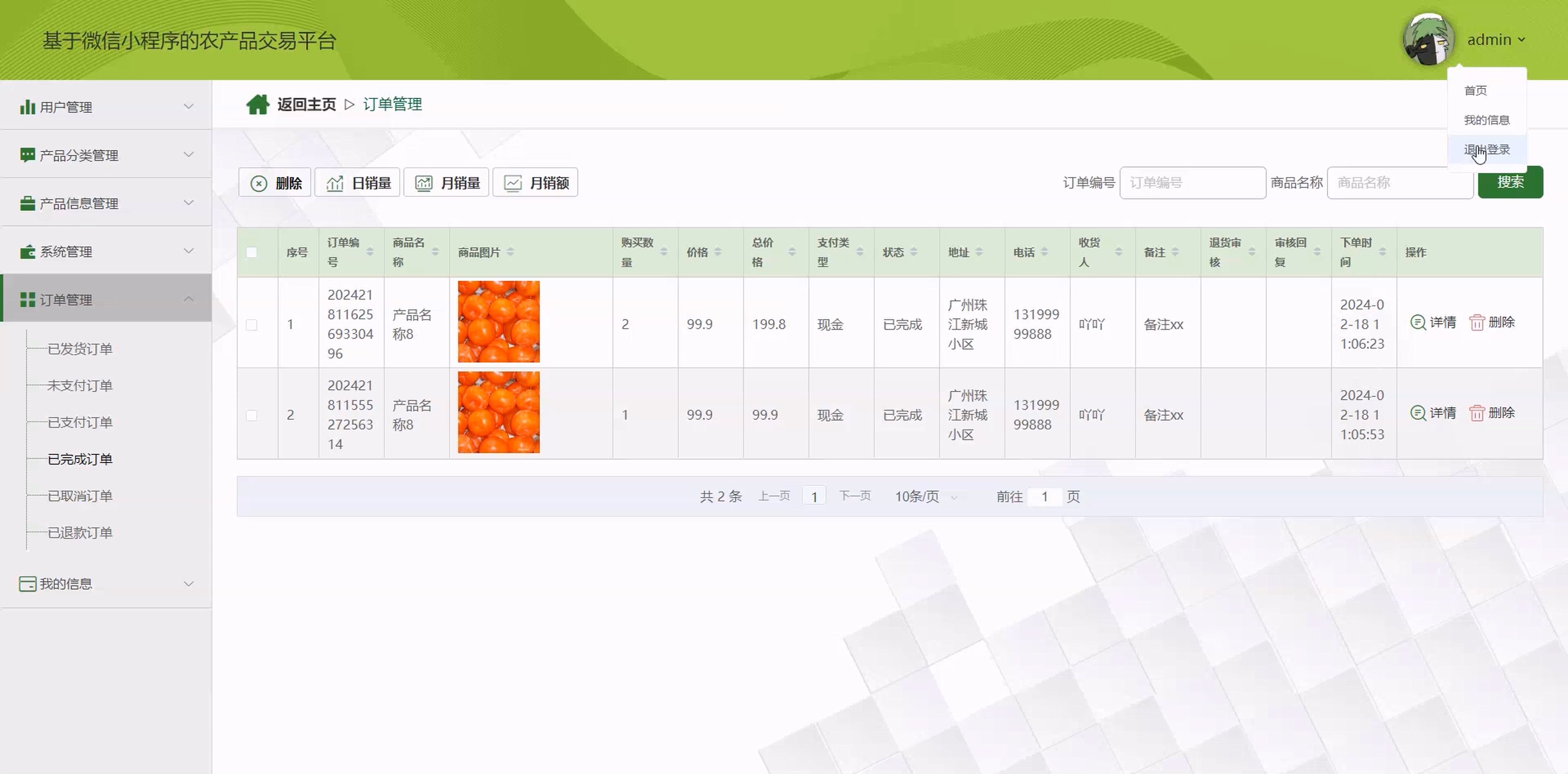1568x774 pixels.
Task: Toggle the select-all checkbox in table header
Action: [251, 252]
